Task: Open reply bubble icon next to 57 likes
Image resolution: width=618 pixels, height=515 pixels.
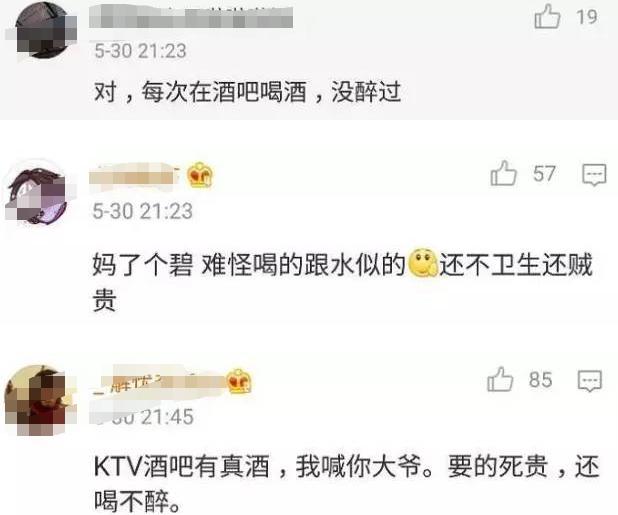Action: pos(594,175)
